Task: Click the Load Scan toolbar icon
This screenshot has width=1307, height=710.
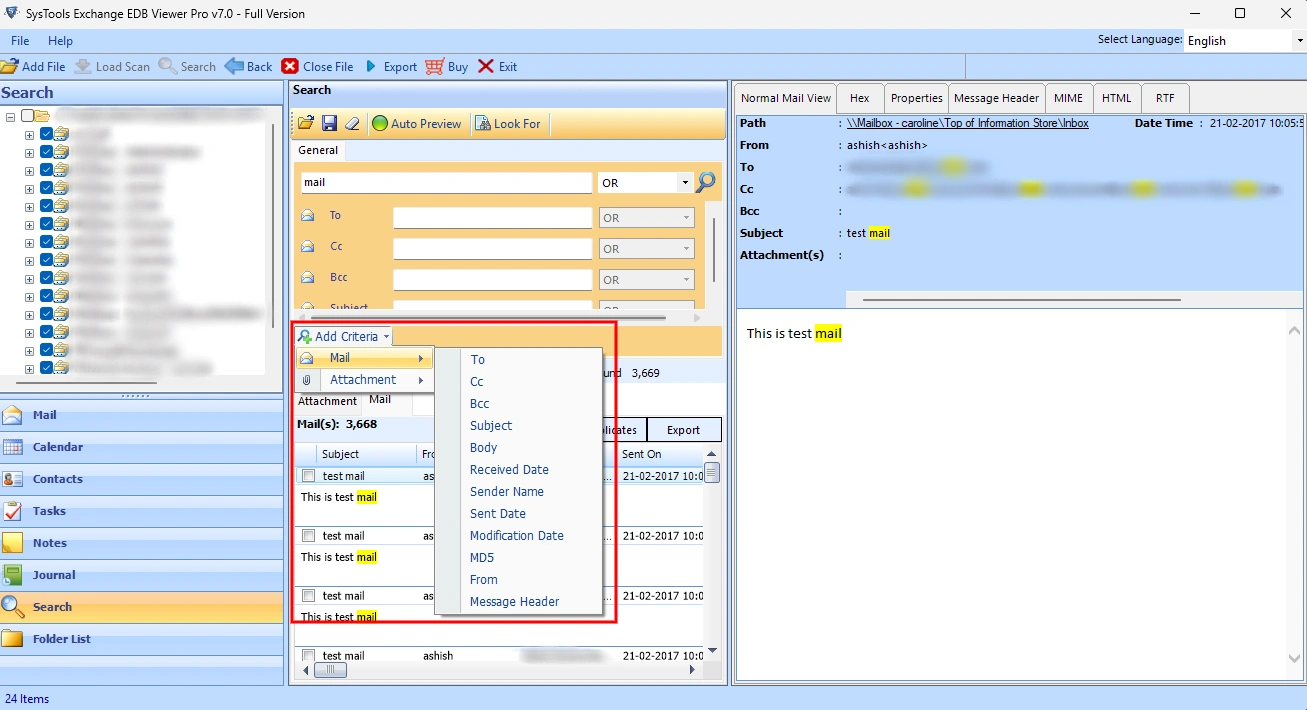Action: pyautogui.click(x=82, y=67)
